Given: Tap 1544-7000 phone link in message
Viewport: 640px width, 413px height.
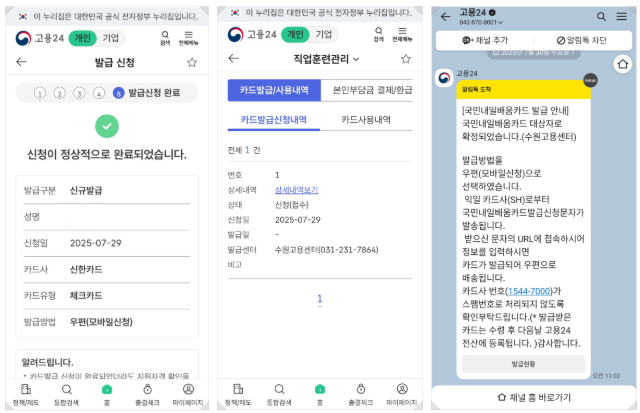Looking at the screenshot, I should 529,291.
